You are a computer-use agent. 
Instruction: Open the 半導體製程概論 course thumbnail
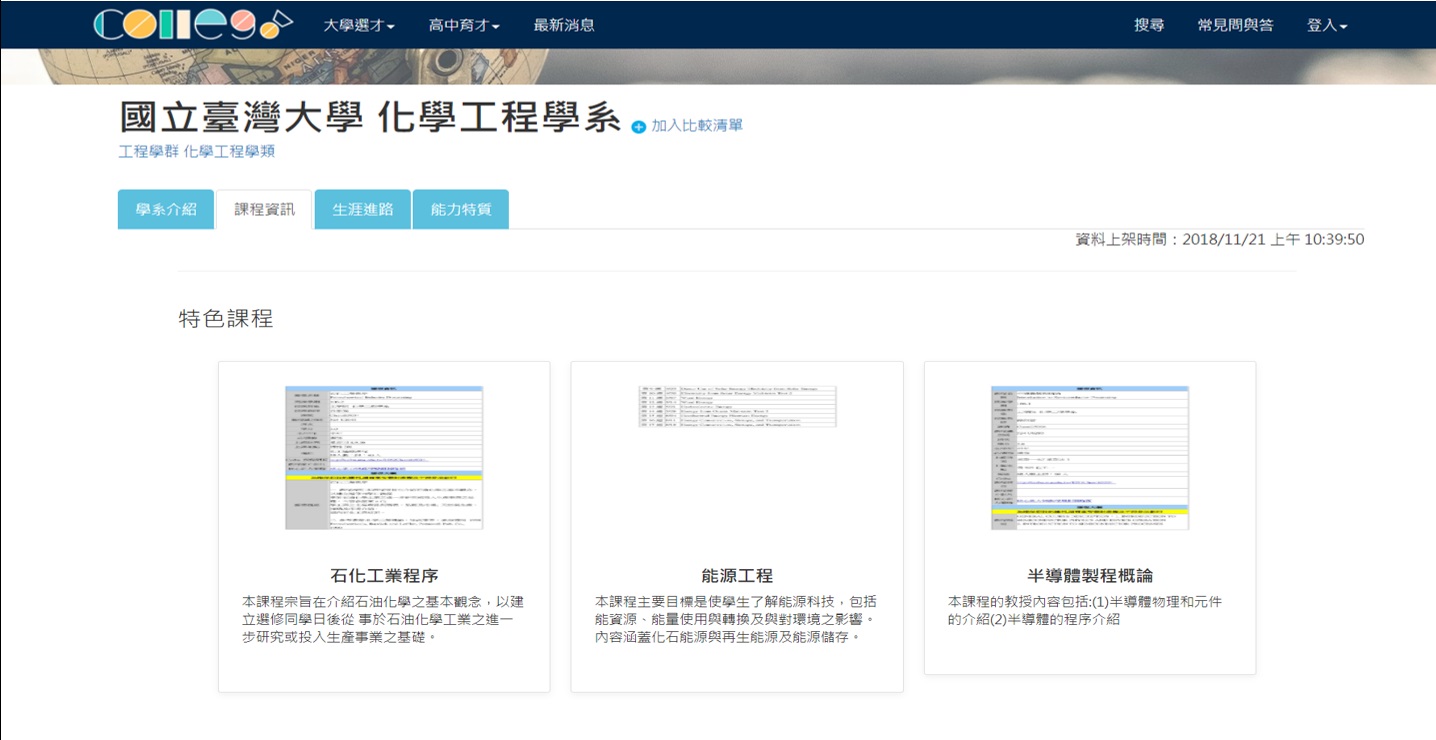tap(1090, 457)
